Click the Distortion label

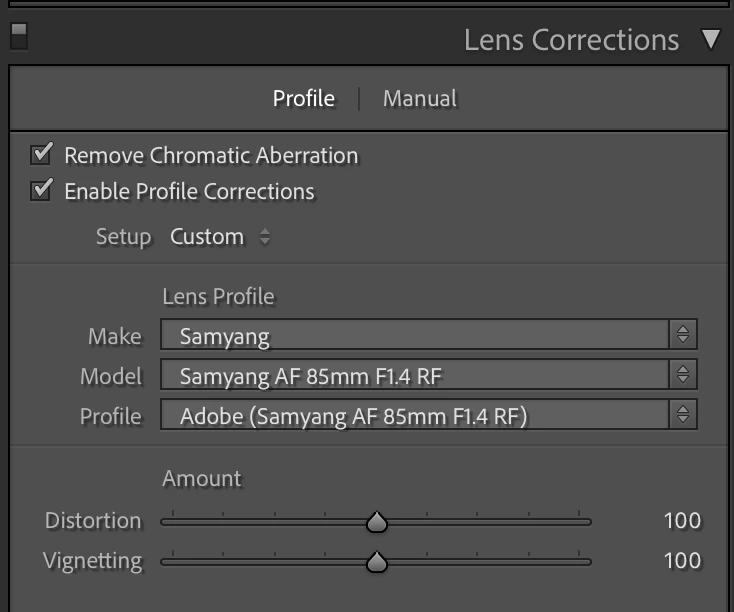pyautogui.click(x=93, y=521)
